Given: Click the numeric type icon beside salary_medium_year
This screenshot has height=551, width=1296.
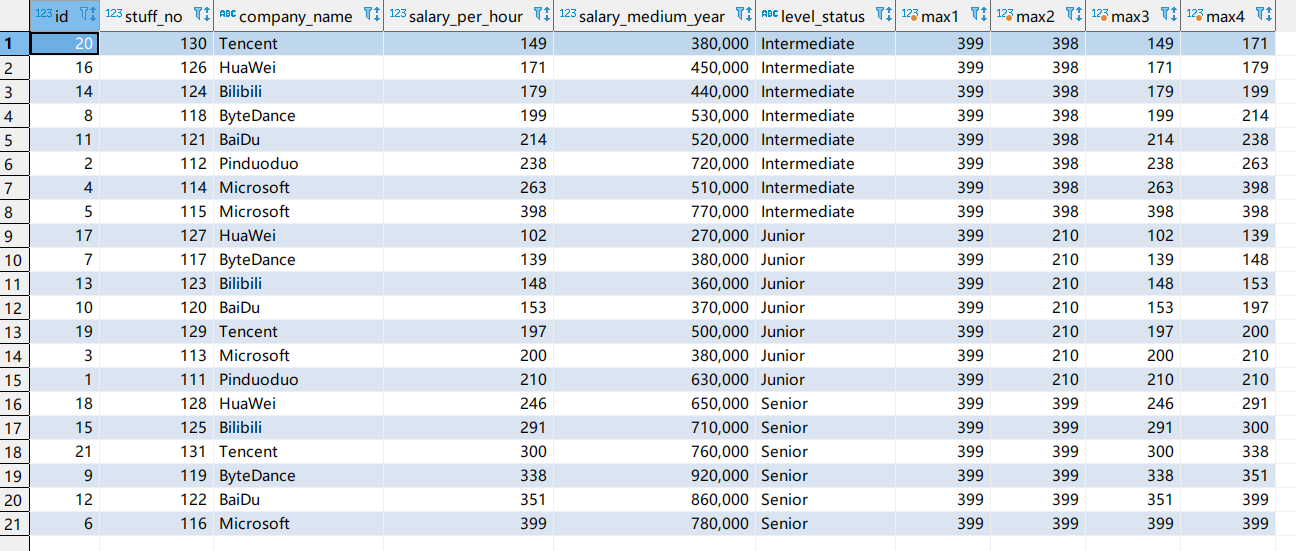Looking at the screenshot, I should 568,14.
